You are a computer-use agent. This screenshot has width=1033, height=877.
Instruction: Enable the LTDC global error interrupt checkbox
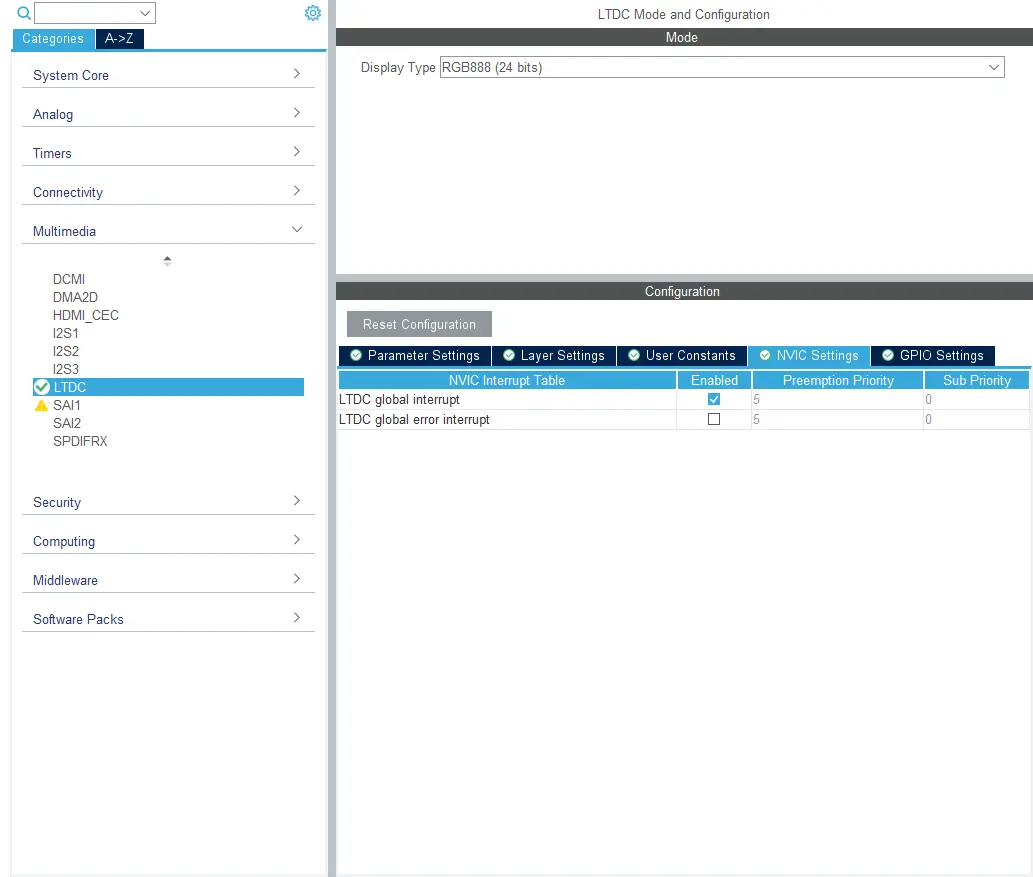point(714,419)
